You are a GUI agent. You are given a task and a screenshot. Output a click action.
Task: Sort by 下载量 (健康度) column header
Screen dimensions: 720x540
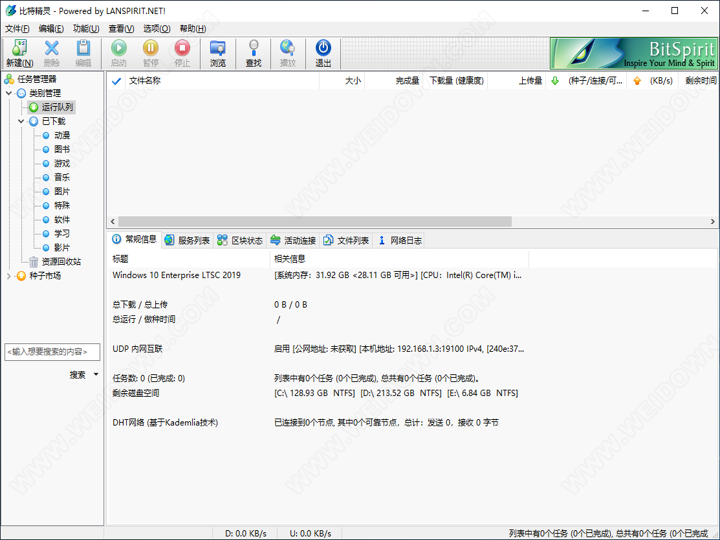[x=456, y=81]
